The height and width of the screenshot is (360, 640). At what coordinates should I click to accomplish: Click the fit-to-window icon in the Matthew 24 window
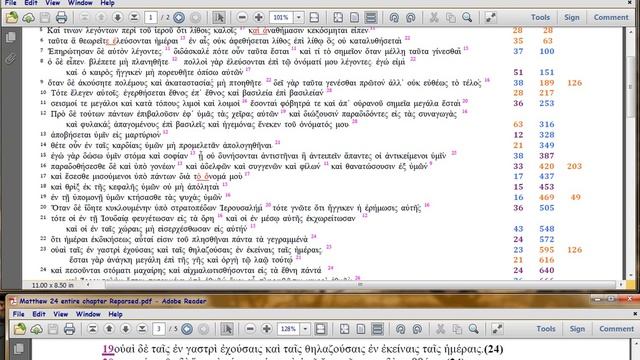pos(344,329)
